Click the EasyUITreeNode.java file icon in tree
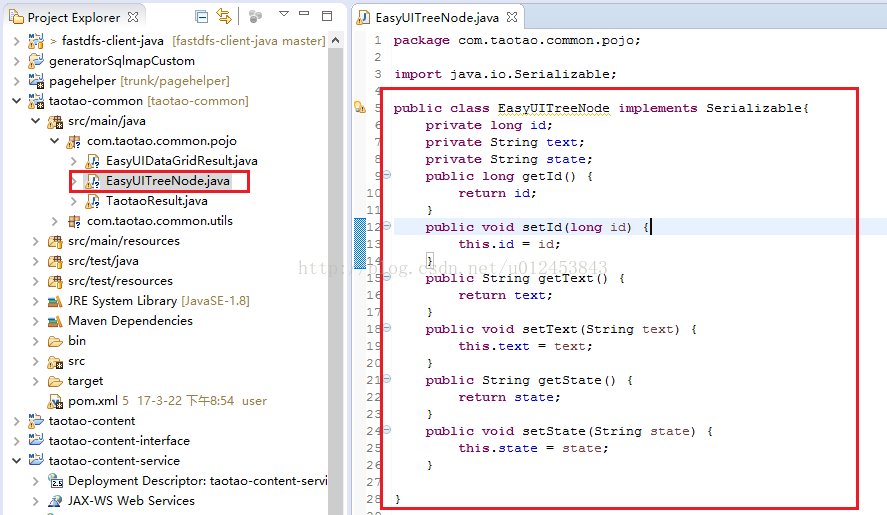The image size is (887, 515). point(92,181)
